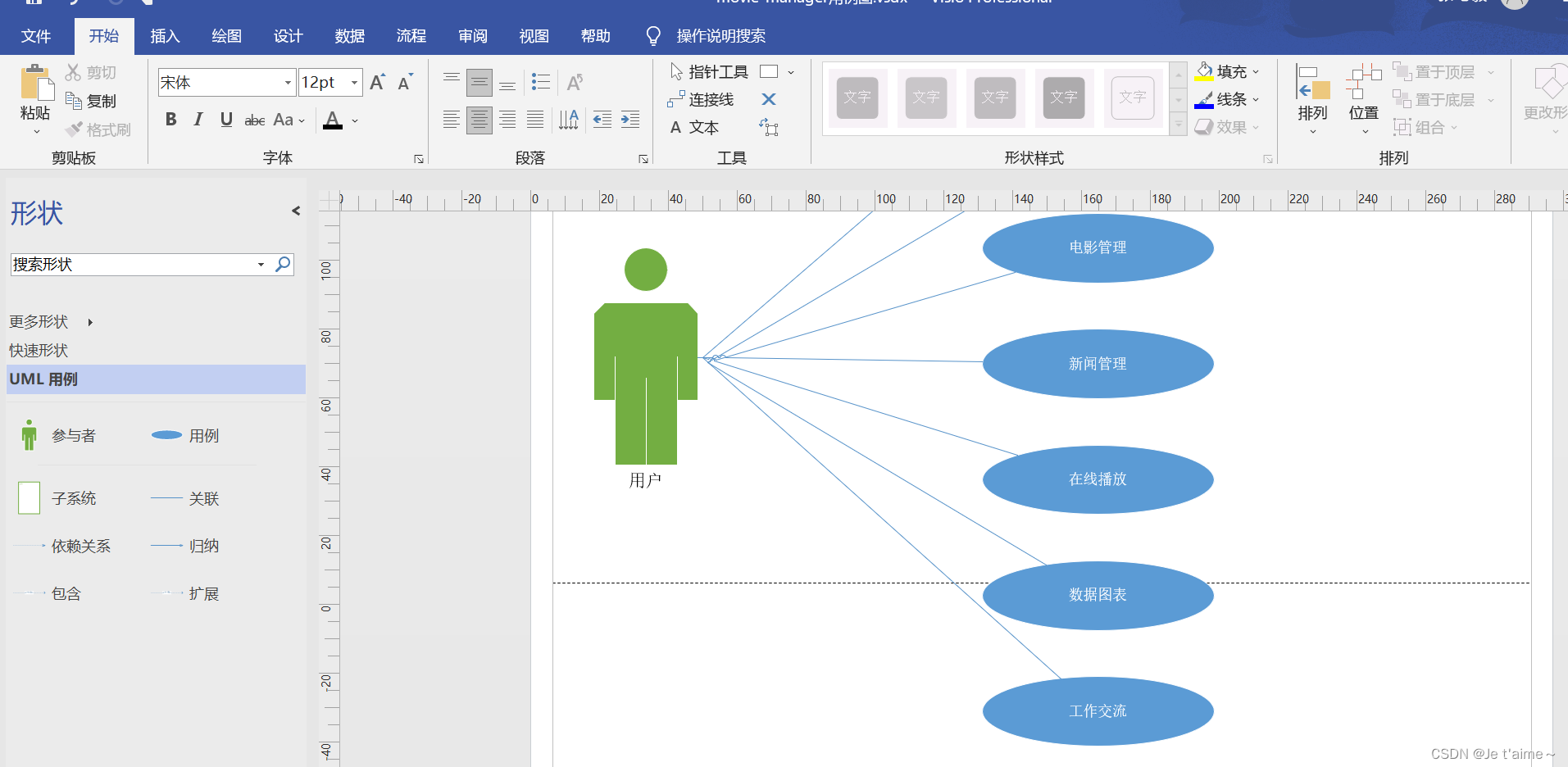Expand the shape styles gallery
The height and width of the screenshot is (767, 1568).
click(x=1178, y=125)
